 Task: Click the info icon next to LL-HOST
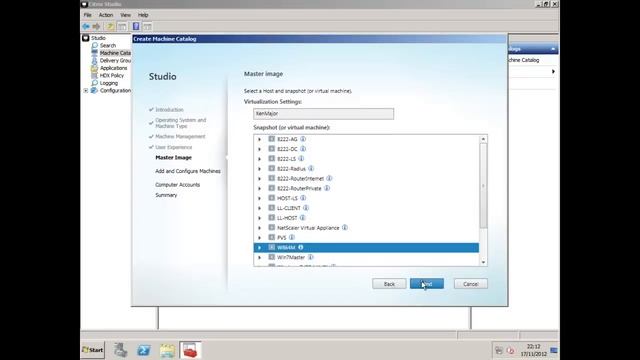coord(303,218)
